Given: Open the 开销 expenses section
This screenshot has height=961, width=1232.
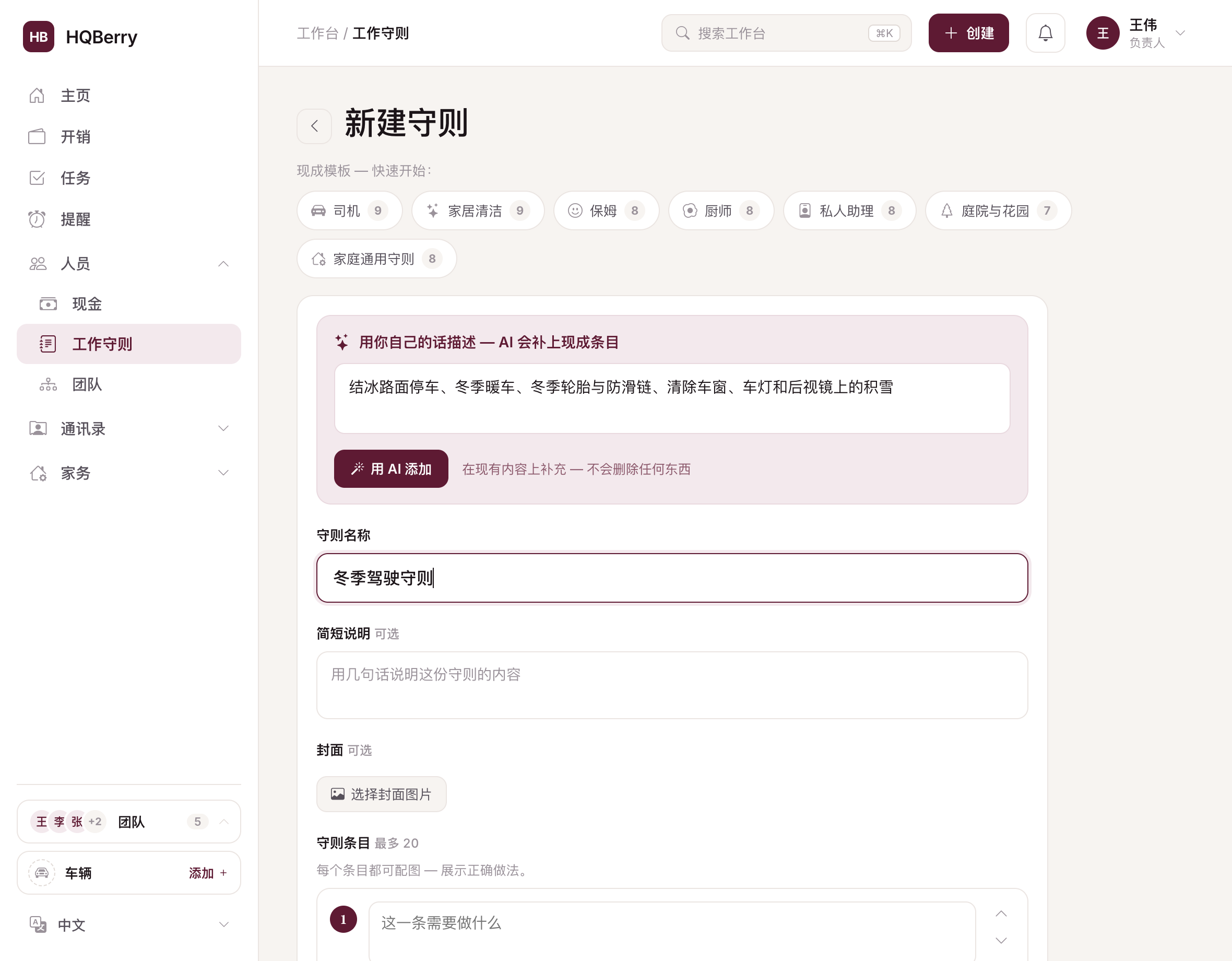Looking at the screenshot, I should point(128,136).
